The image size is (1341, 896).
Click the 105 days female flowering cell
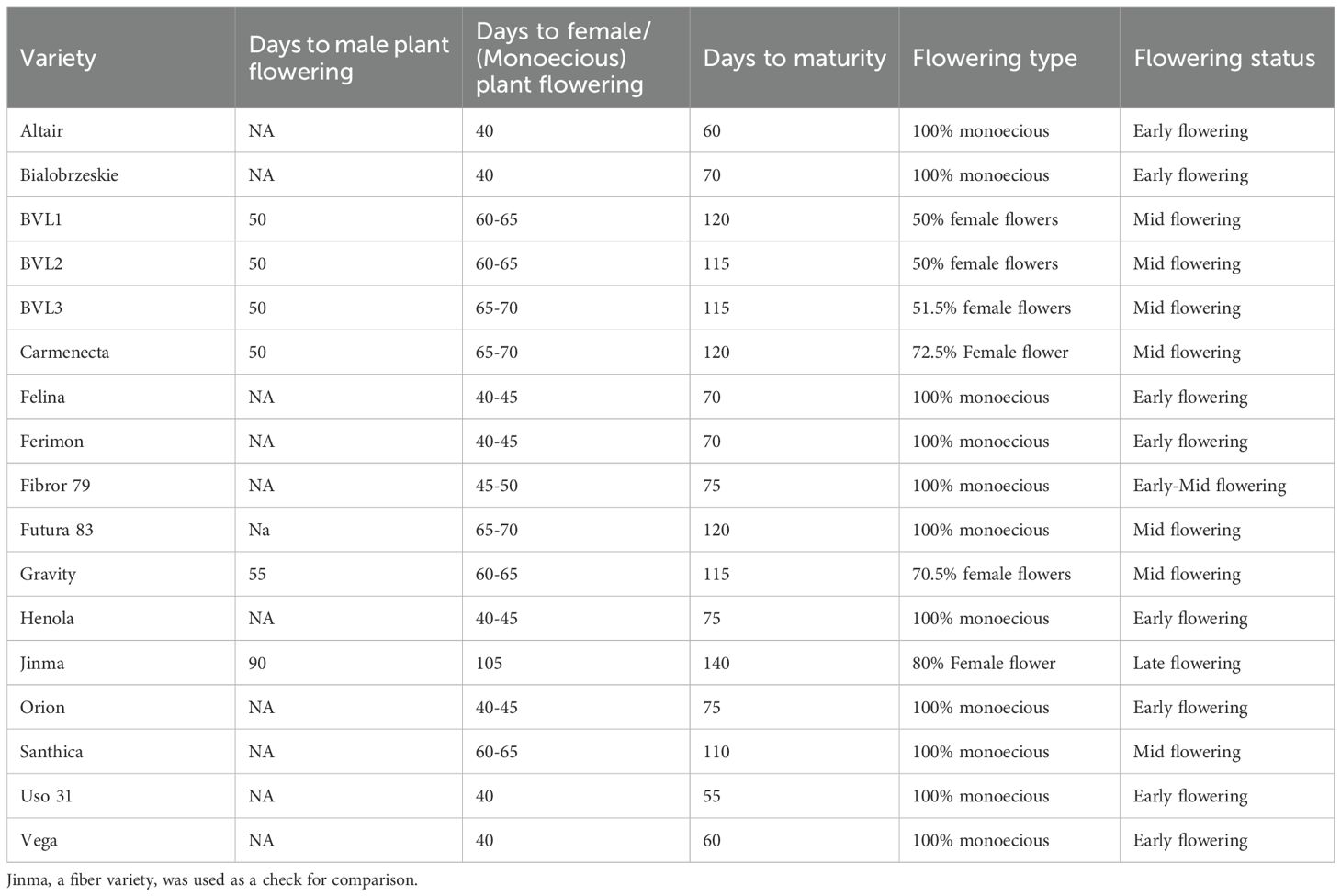point(489,663)
